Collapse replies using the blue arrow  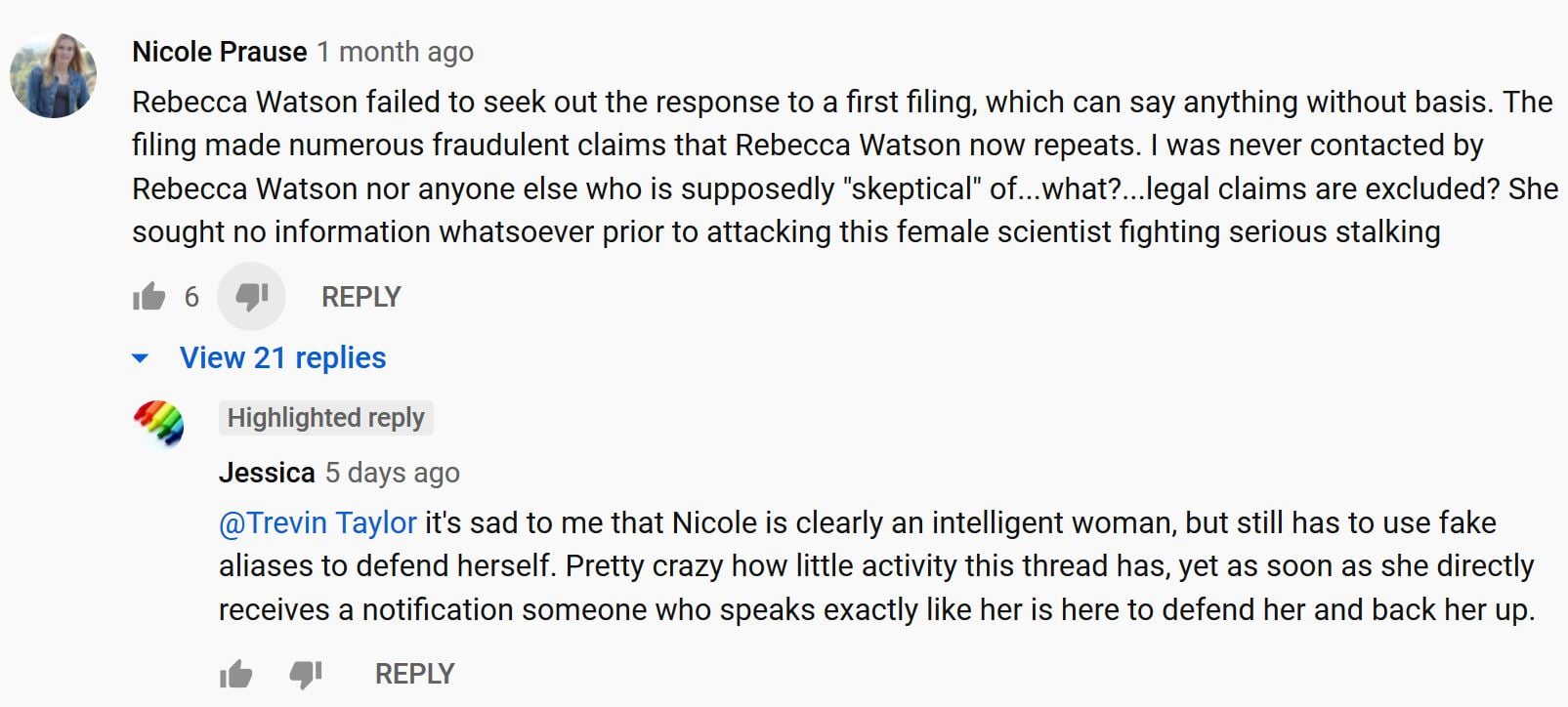(x=141, y=358)
